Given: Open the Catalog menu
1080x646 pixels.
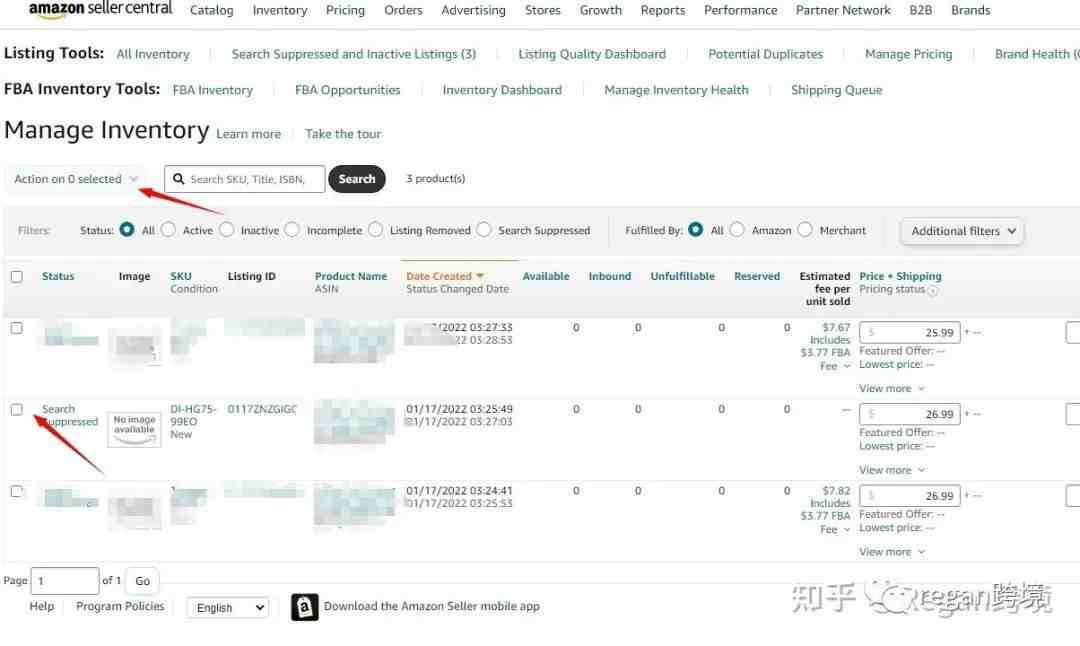Looking at the screenshot, I should point(211,10).
